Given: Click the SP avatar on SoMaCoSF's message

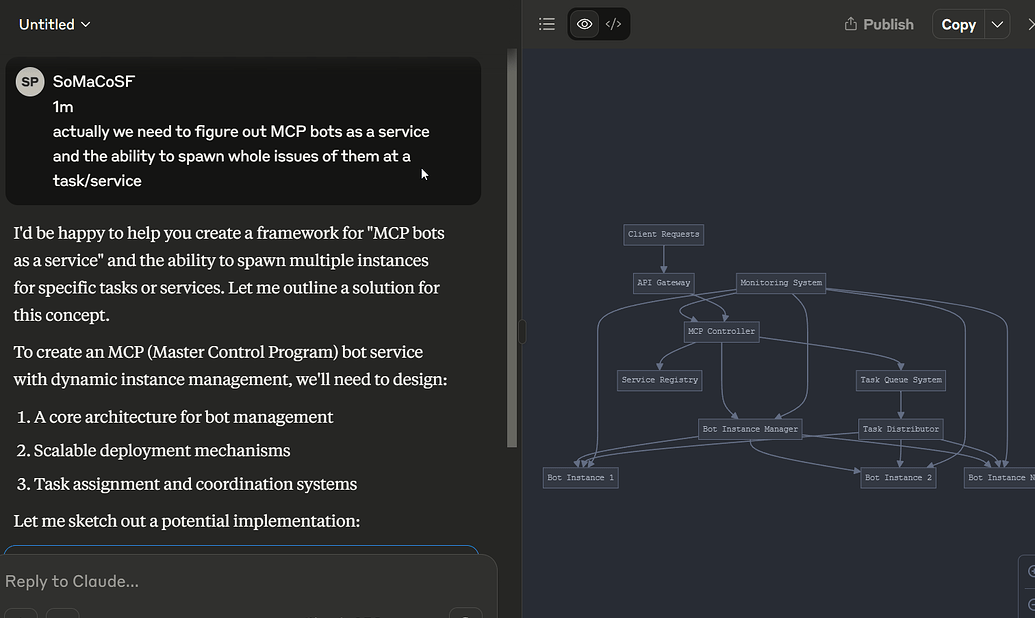Looking at the screenshot, I should tap(30, 81).
